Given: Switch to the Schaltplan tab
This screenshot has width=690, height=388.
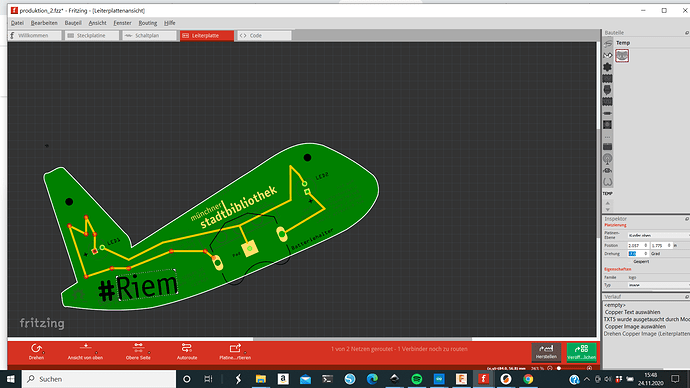Looking at the screenshot, I should pyautogui.click(x=148, y=36).
